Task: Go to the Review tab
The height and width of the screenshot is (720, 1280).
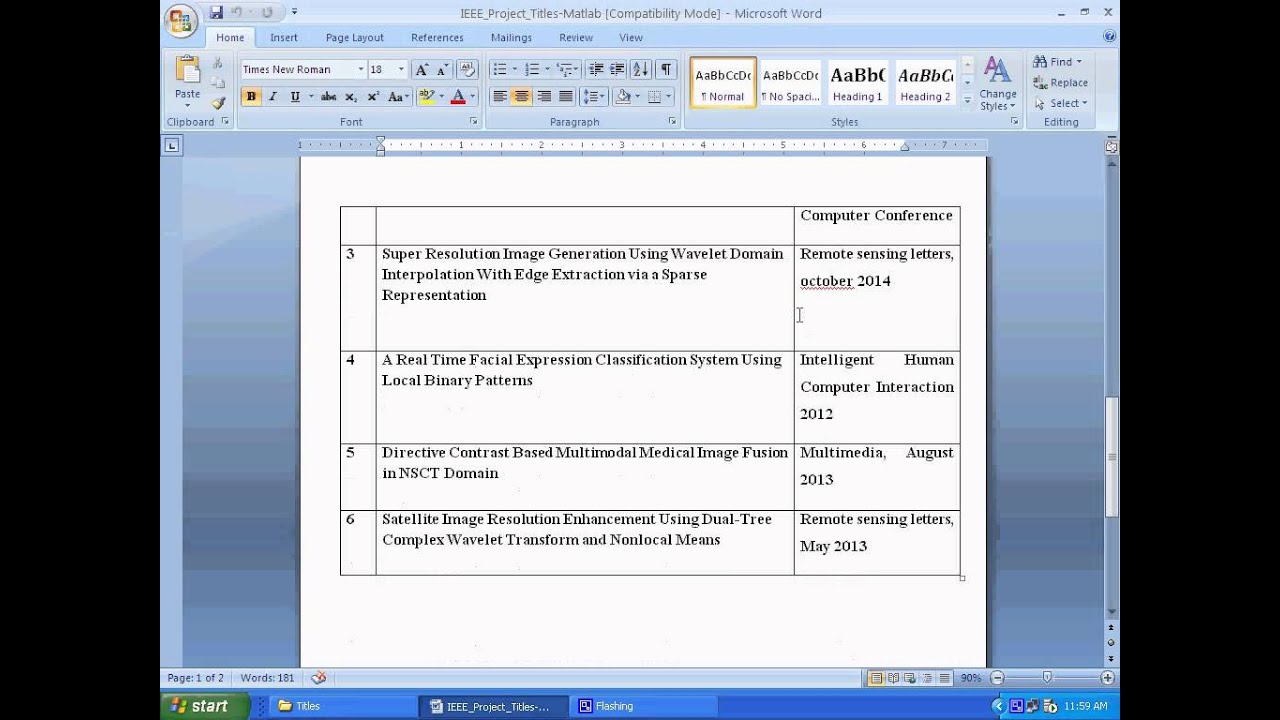Action: [x=576, y=38]
